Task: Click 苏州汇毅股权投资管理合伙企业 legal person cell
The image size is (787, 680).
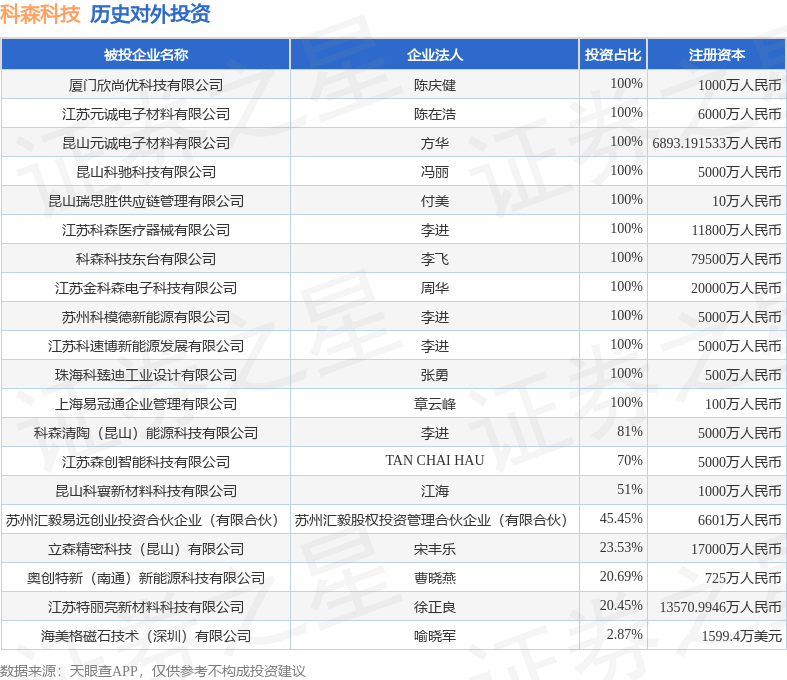Action: pyautogui.click(x=433, y=520)
